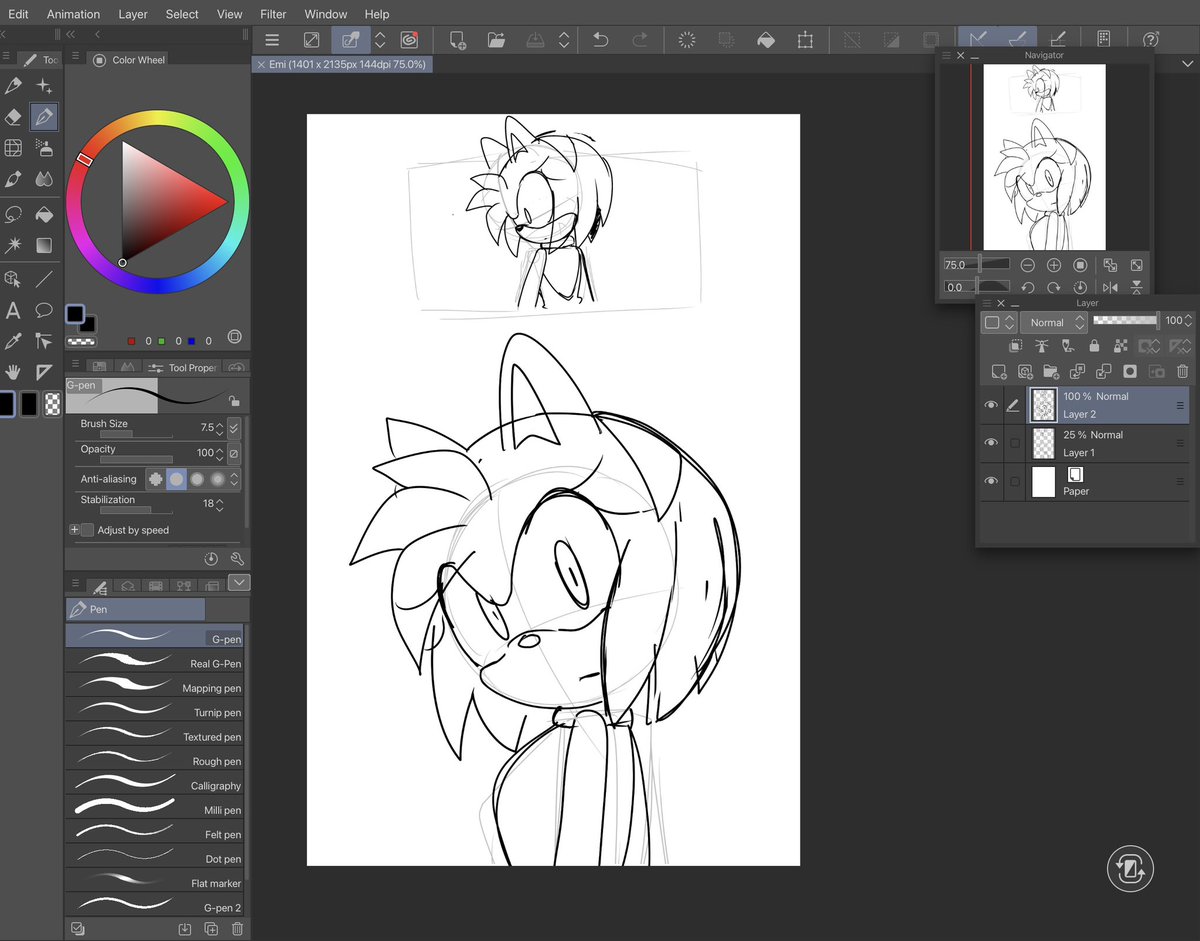Select the Ruler tool
Image resolution: width=1200 pixels, height=941 pixels.
[44, 372]
